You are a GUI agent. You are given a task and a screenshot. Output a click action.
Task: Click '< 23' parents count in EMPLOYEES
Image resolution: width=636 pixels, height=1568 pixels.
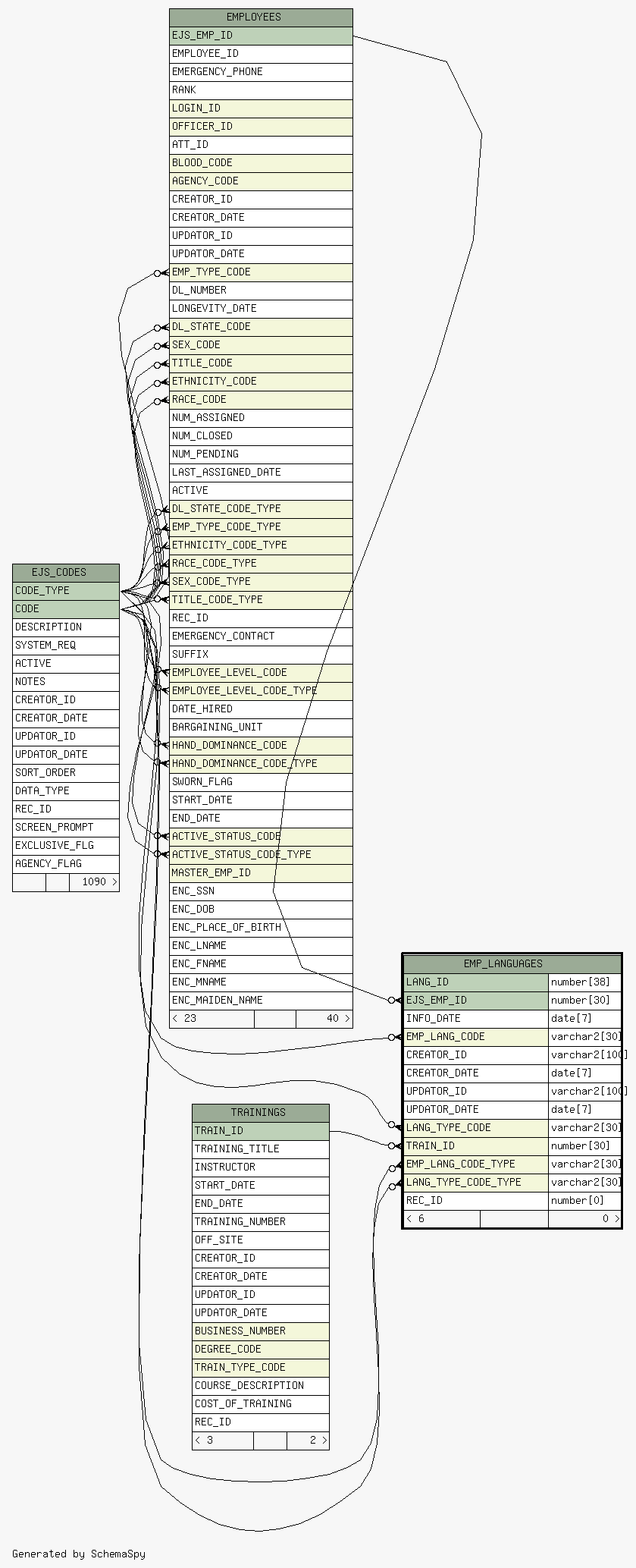[x=211, y=1019]
